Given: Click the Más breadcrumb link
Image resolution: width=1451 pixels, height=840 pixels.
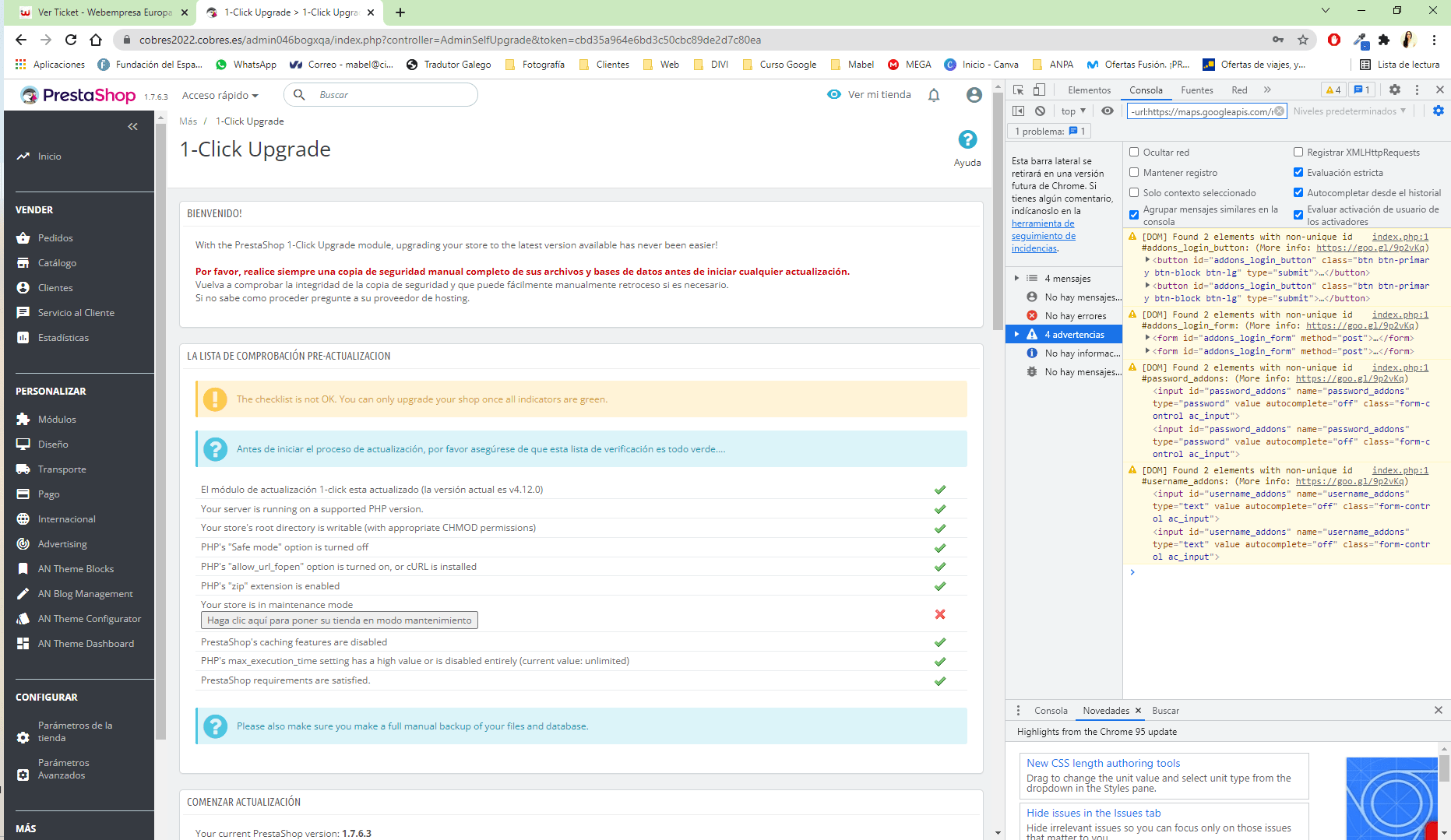Looking at the screenshot, I should click(188, 121).
